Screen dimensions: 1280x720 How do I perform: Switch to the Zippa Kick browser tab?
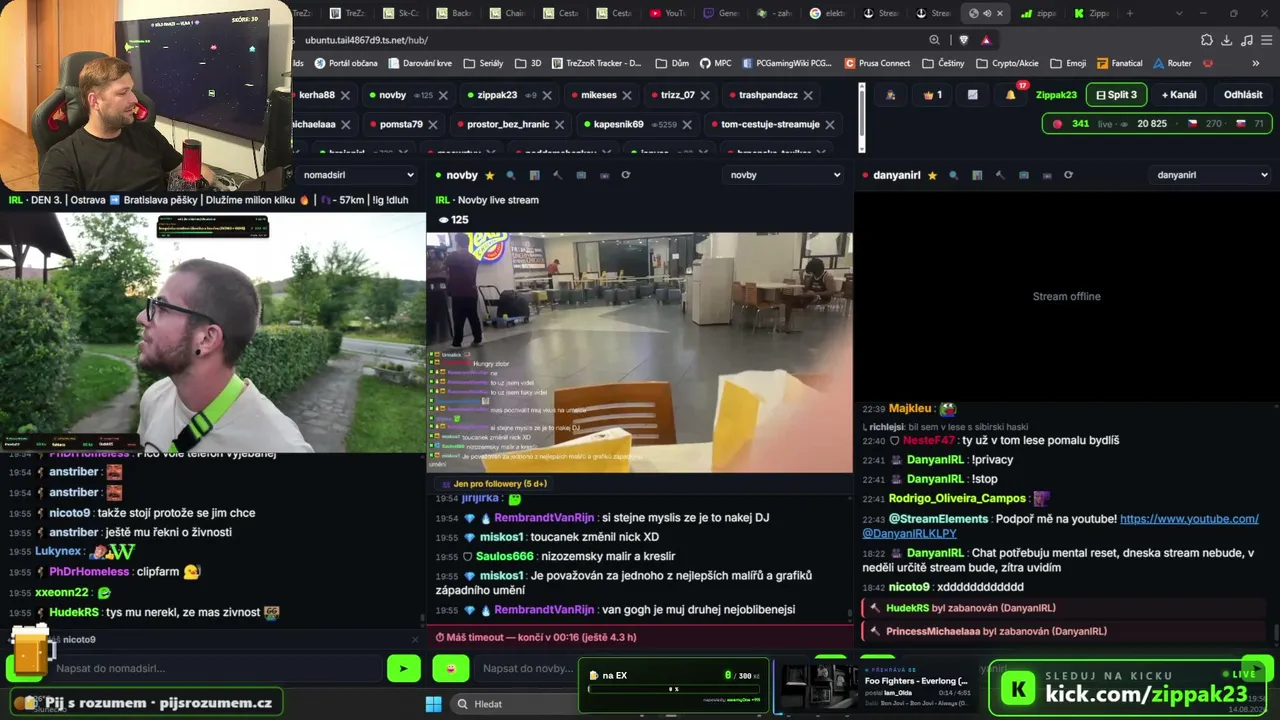click(x=1090, y=13)
